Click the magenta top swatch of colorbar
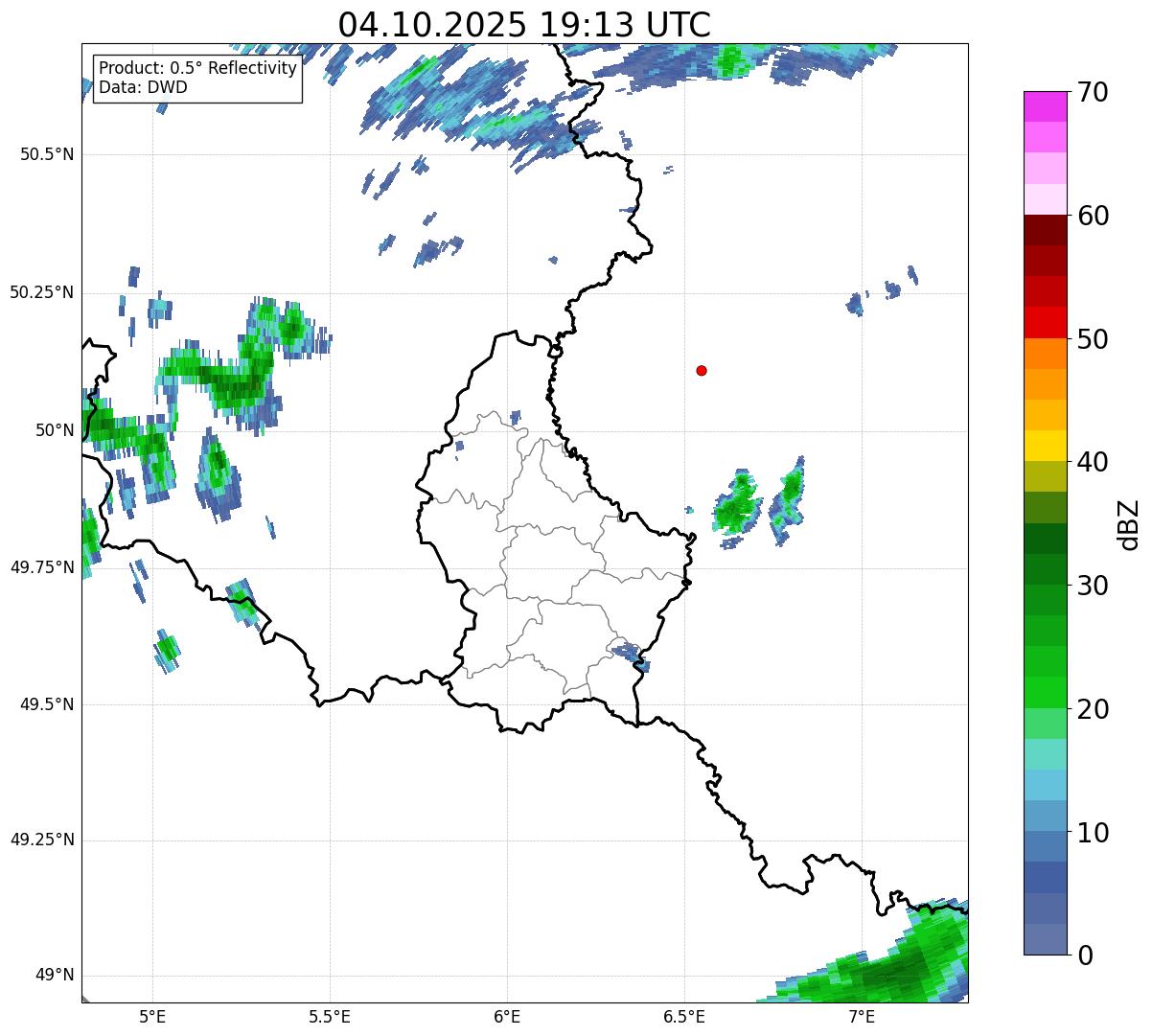Viewport: 1152px width, 1036px height. tap(1045, 106)
